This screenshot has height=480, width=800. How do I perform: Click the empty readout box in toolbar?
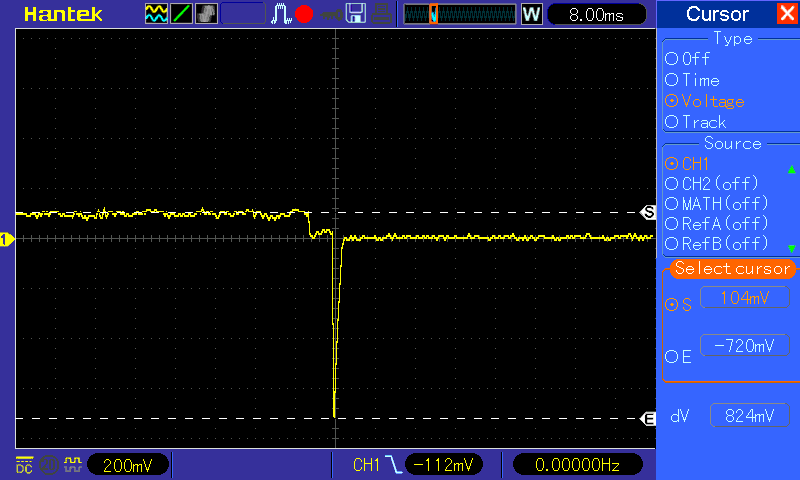pos(243,14)
